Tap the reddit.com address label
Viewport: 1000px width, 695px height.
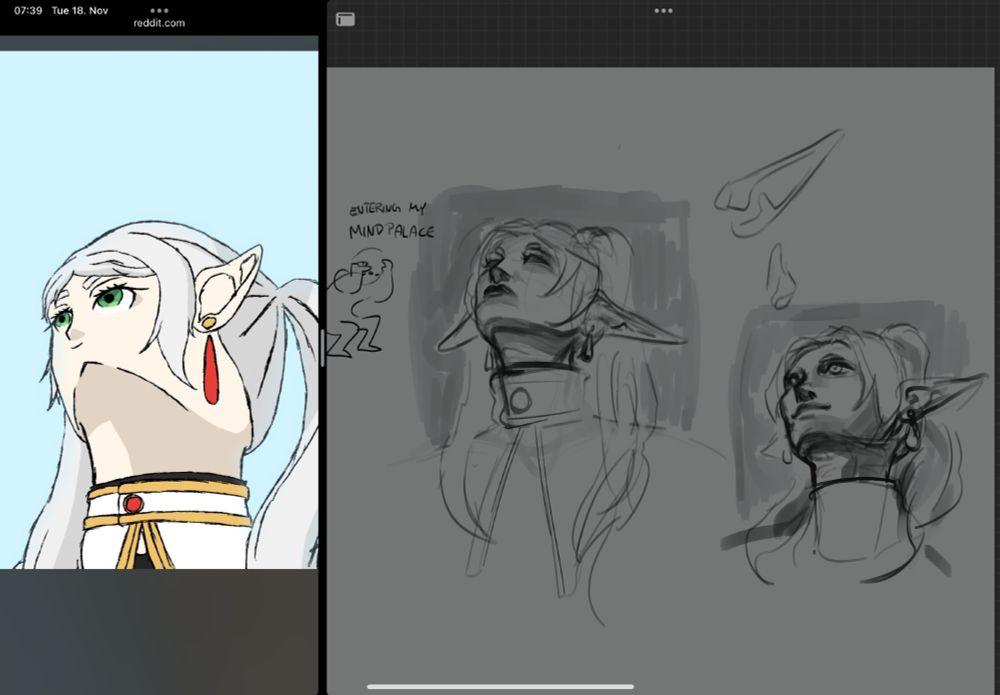[159, 23]
